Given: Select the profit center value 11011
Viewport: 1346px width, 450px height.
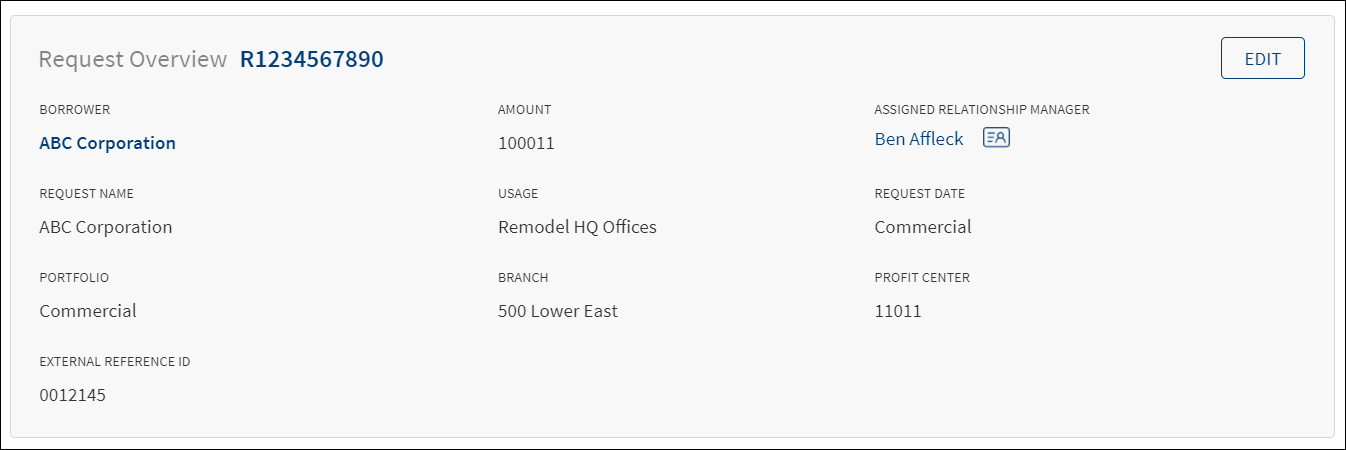Looking at the screenshot, I should [x=898, y=311].
